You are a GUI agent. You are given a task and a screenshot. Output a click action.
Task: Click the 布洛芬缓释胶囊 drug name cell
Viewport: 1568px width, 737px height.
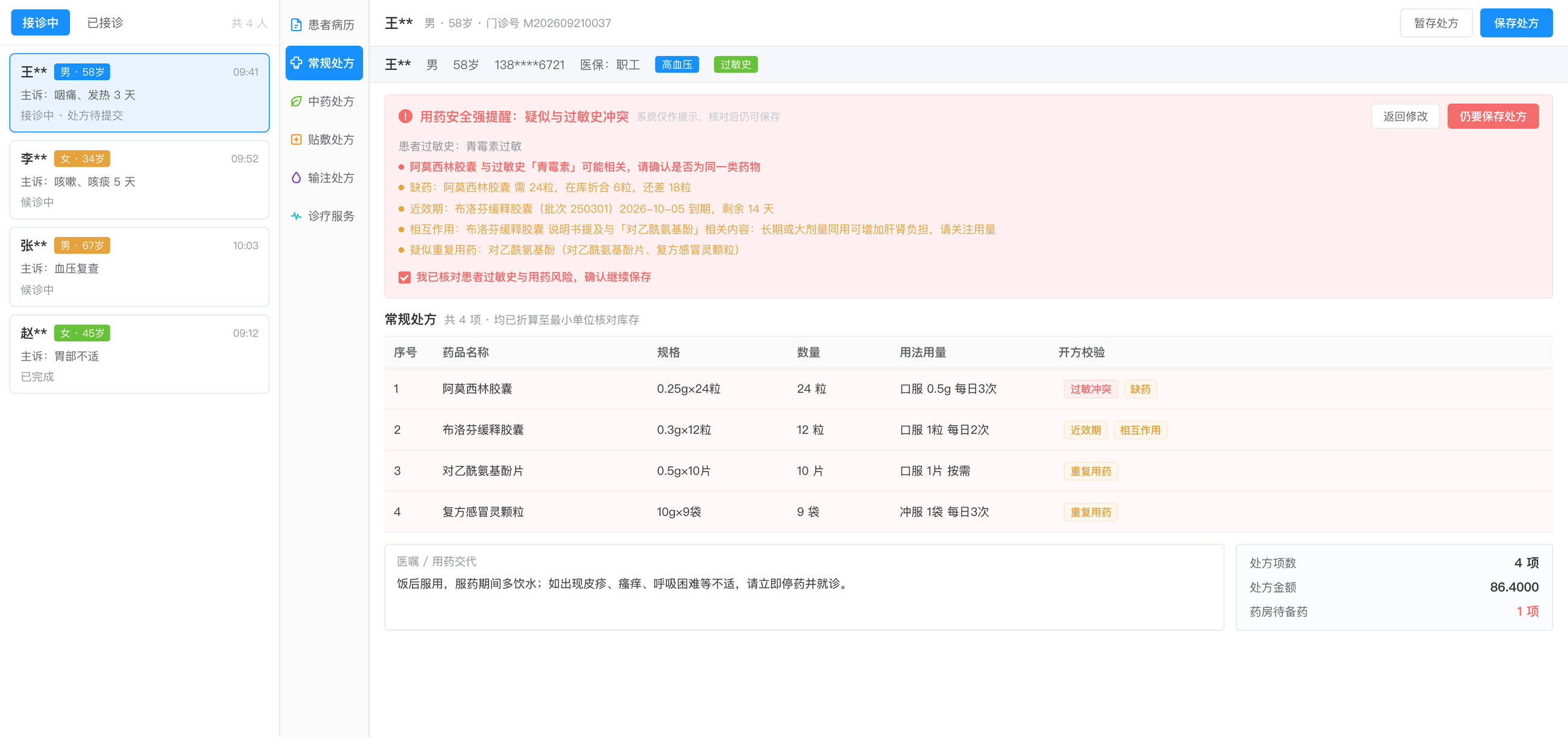pyautogui.click(x=482, y=429)
